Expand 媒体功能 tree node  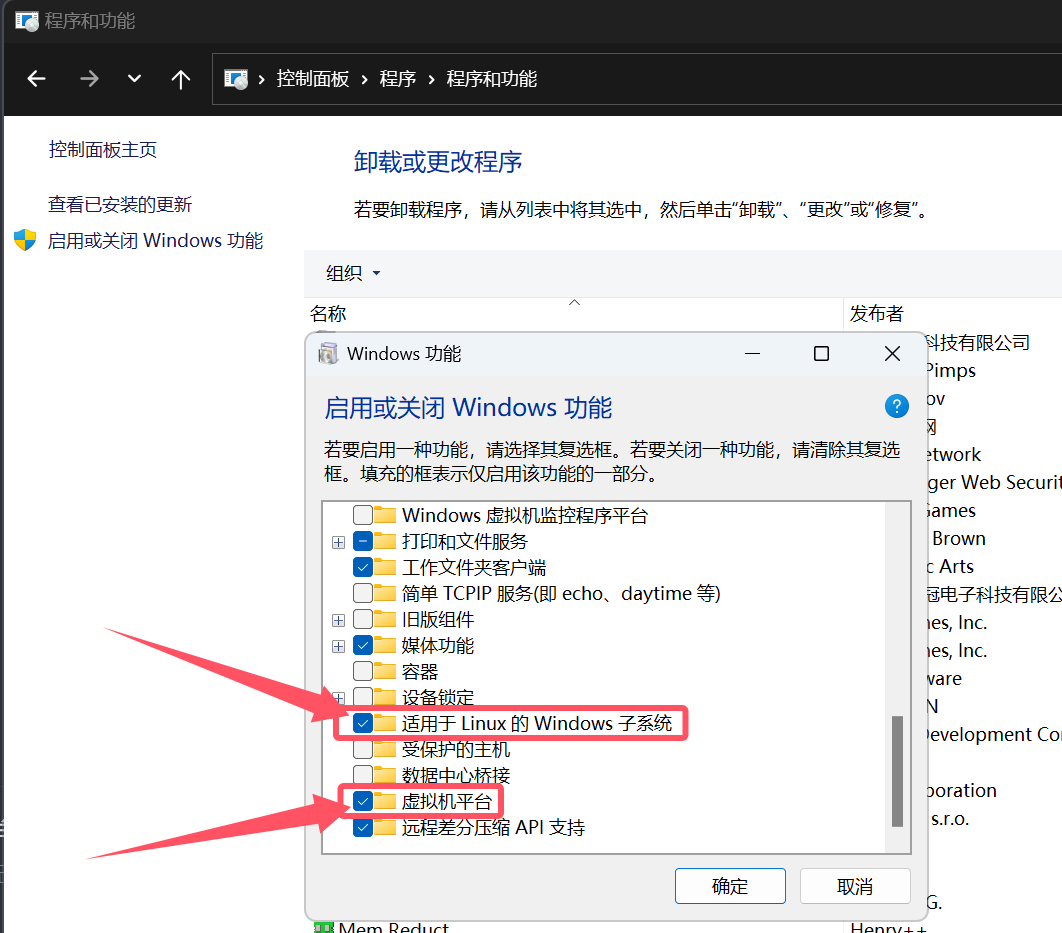point(339,647)
